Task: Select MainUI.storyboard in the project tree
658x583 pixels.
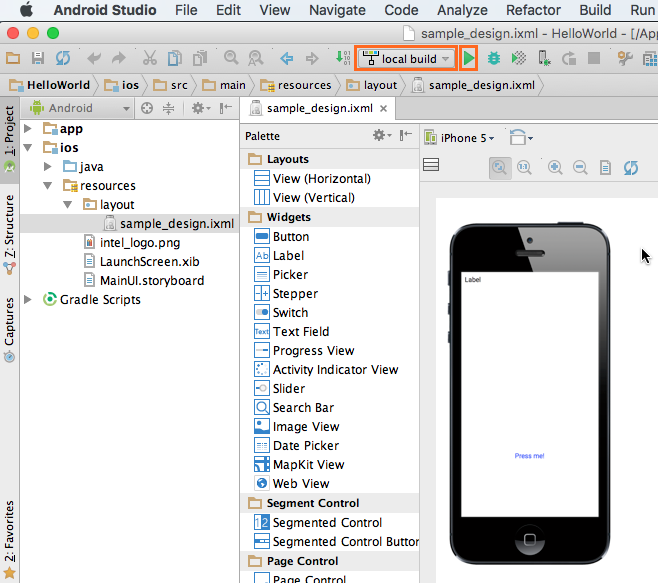Action: pyautogui.click(x=152, y=280)
